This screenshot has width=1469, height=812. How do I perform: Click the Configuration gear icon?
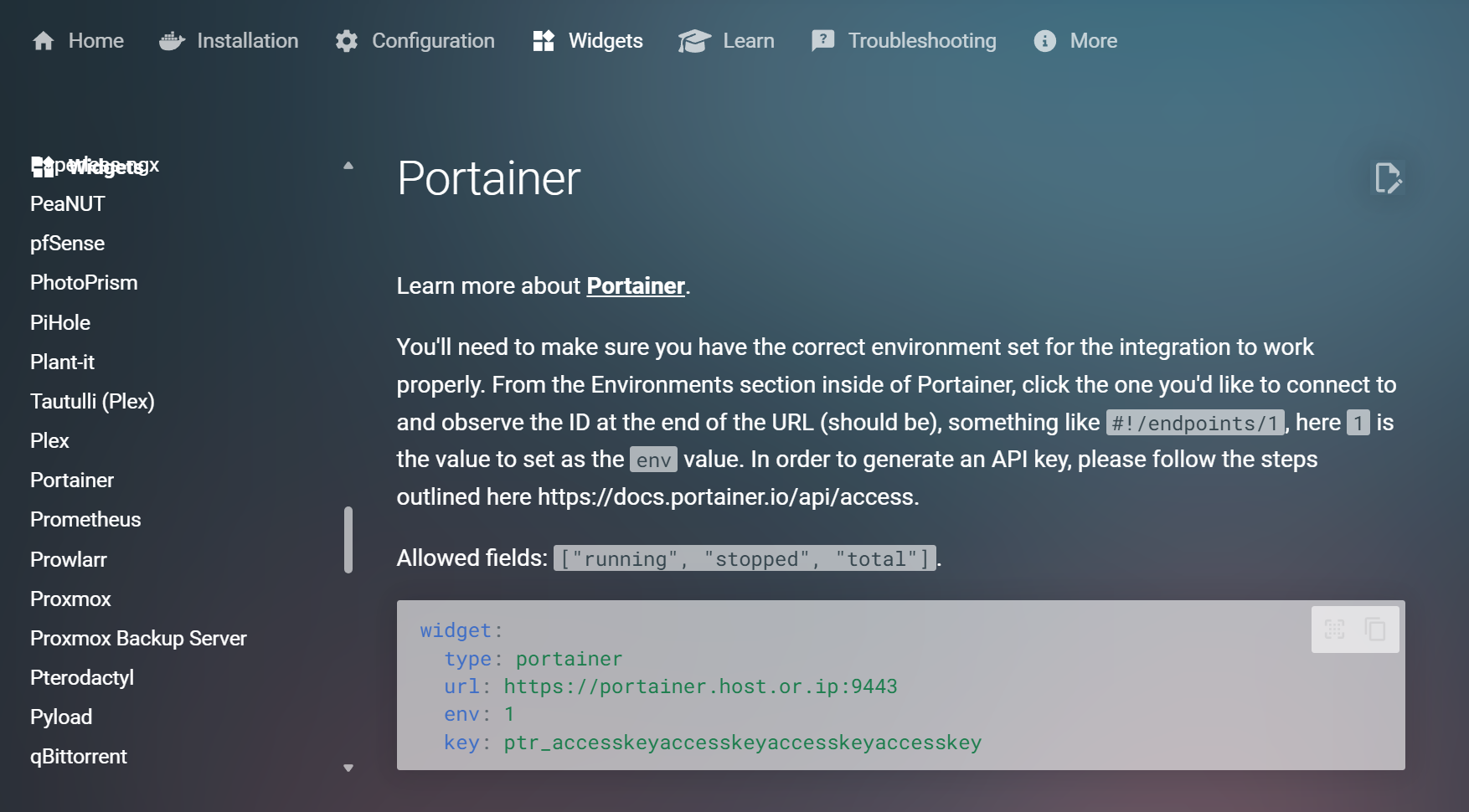click(347, 41)
